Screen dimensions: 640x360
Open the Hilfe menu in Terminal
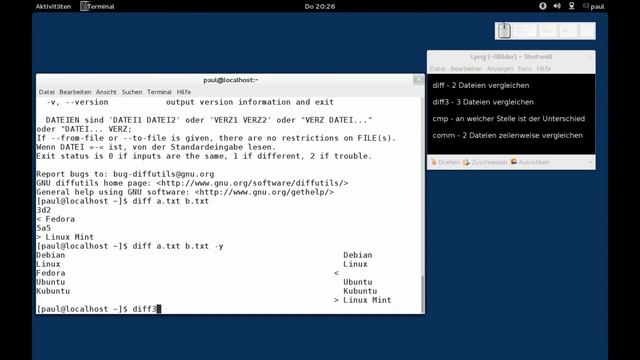pos(184,92)
